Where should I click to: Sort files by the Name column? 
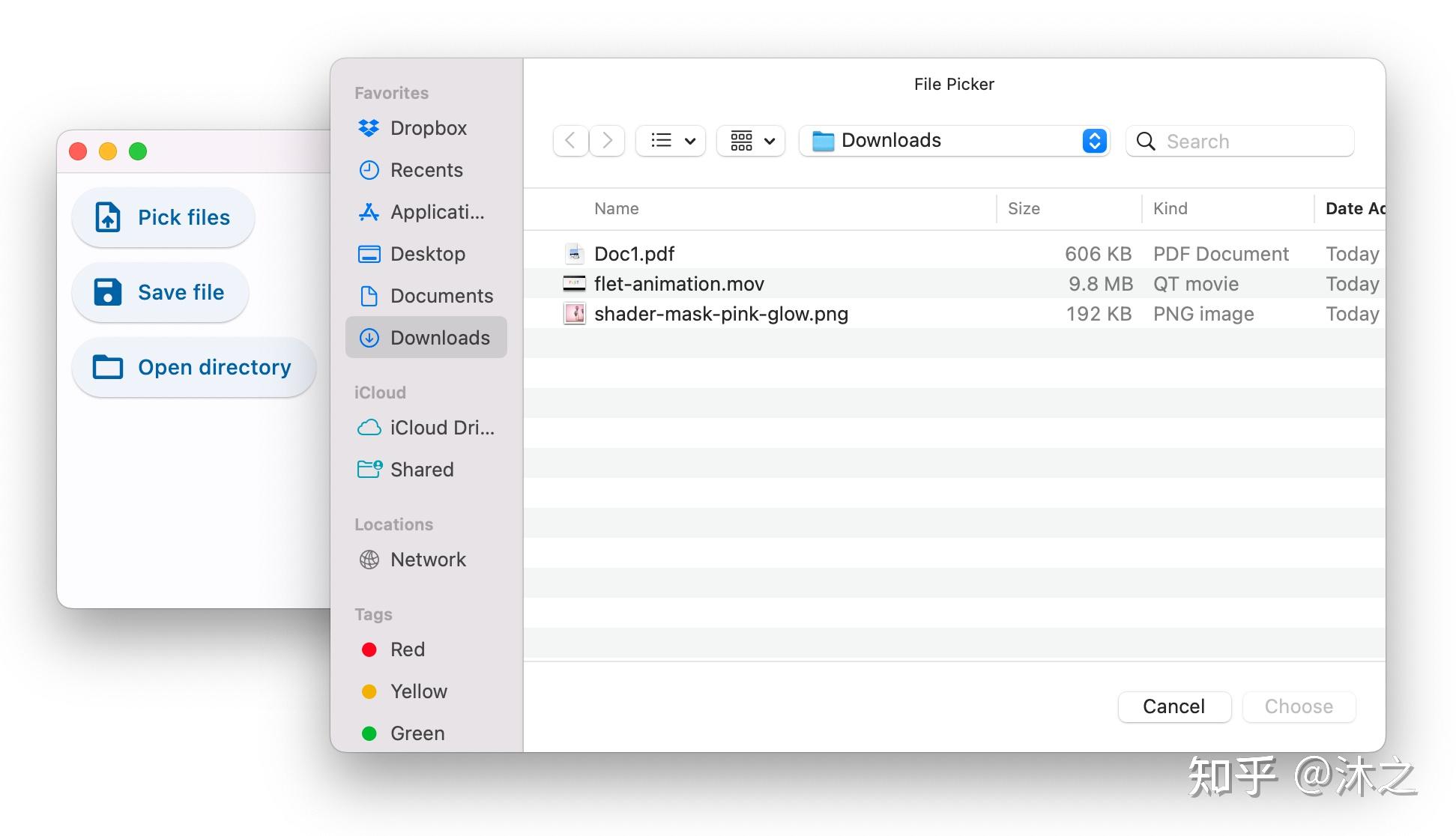[616, 208]
